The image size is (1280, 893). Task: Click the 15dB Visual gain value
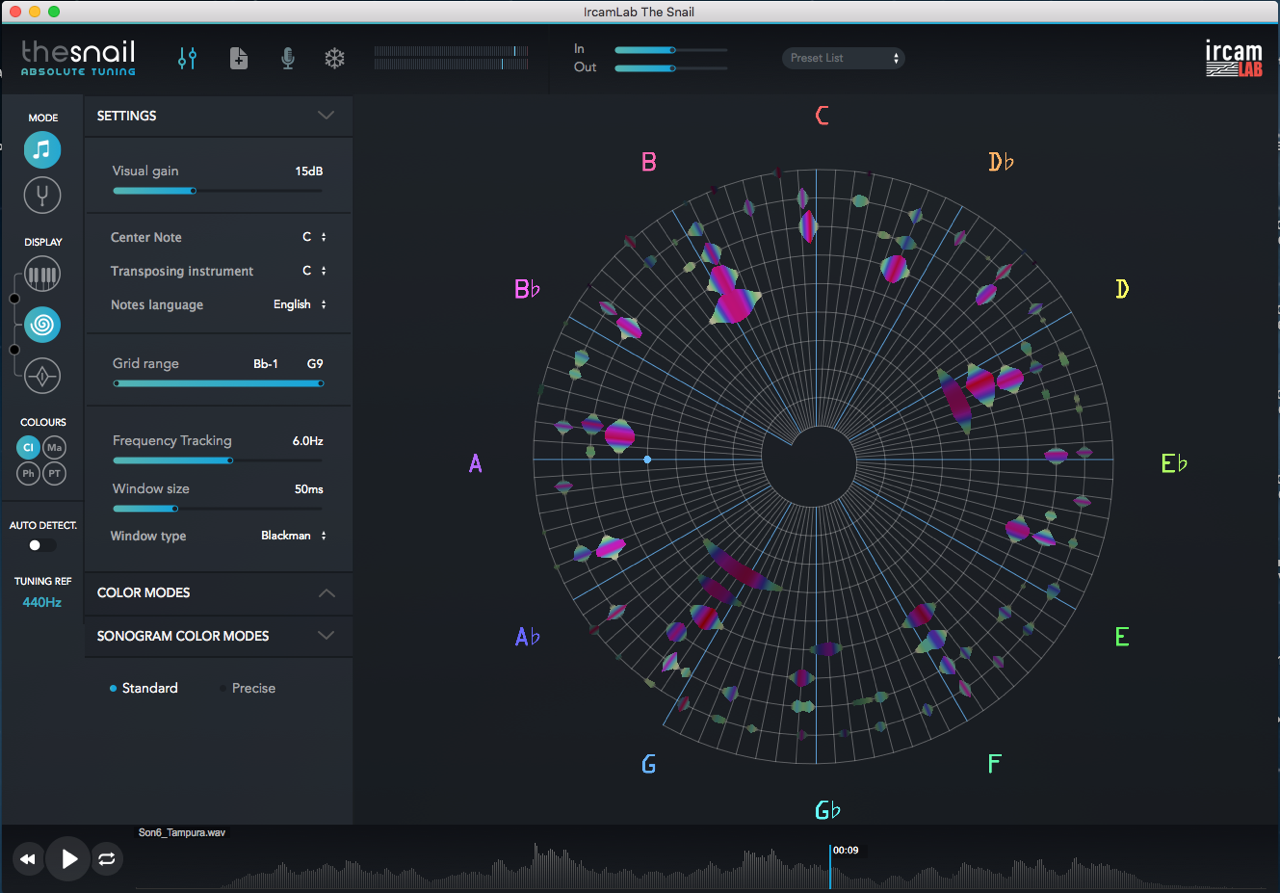pos(309,171)
